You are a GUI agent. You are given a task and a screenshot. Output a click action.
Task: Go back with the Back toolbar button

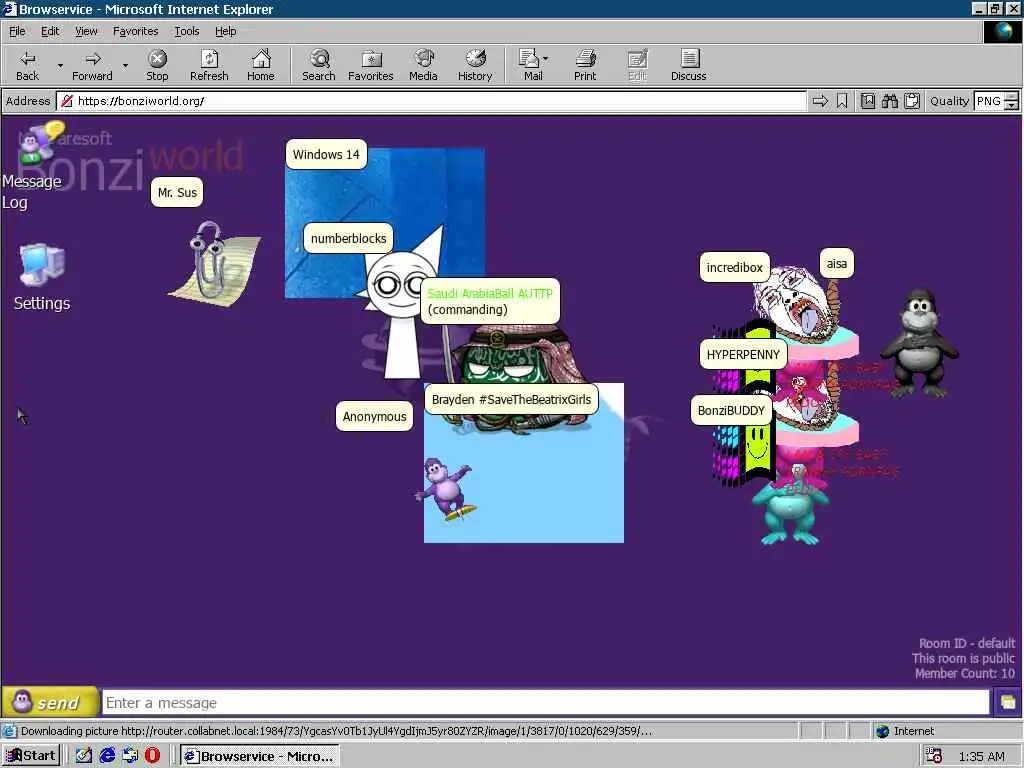[27, 65]
